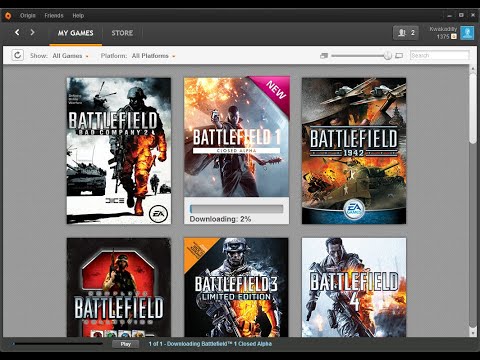Screen dimensions: 480x360
Task: Select the Complete Battlefield Collection tile
Action: 119,287
